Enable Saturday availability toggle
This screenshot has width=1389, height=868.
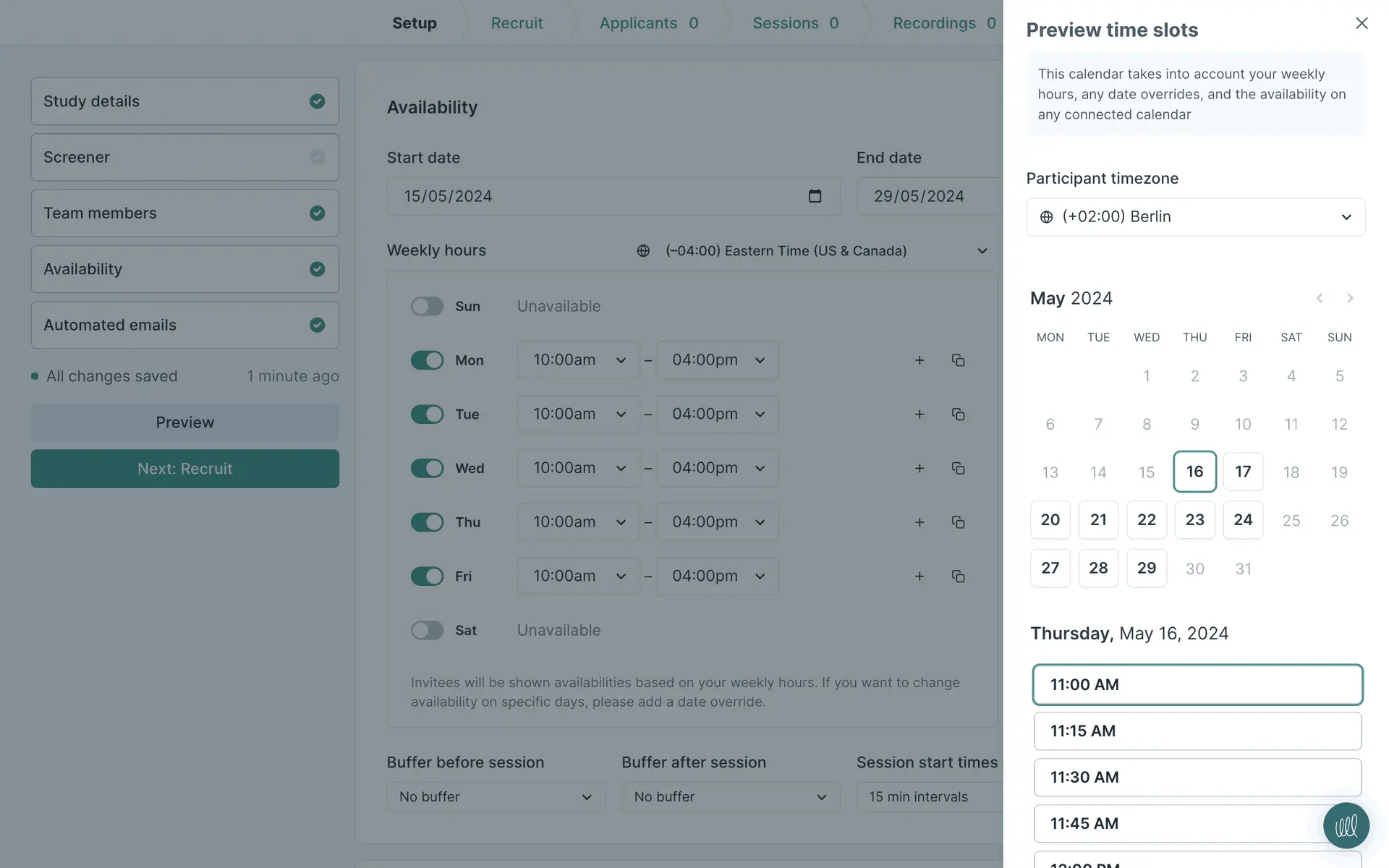pos(427,630)
